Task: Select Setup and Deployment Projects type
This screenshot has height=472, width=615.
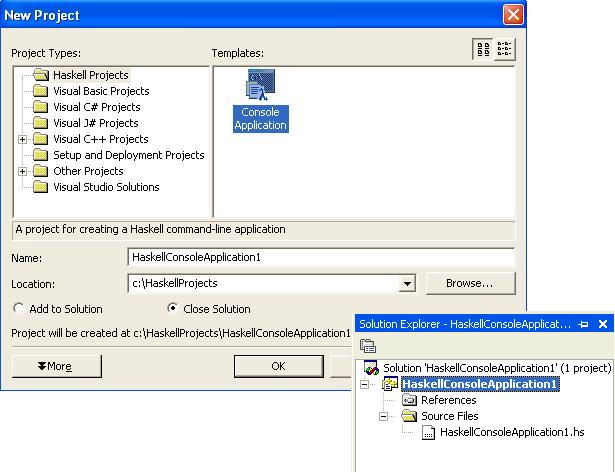Action: point(129,155)
